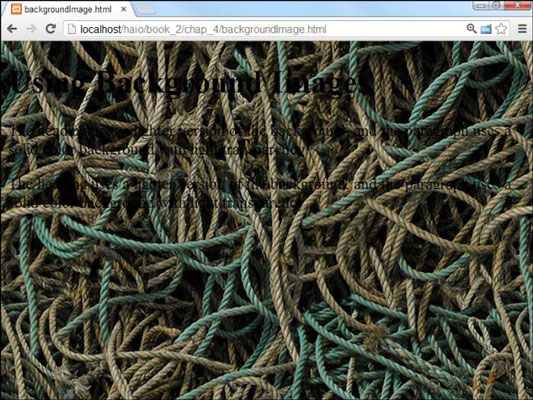Reload the page with the refresh icon

click(51, 29)
